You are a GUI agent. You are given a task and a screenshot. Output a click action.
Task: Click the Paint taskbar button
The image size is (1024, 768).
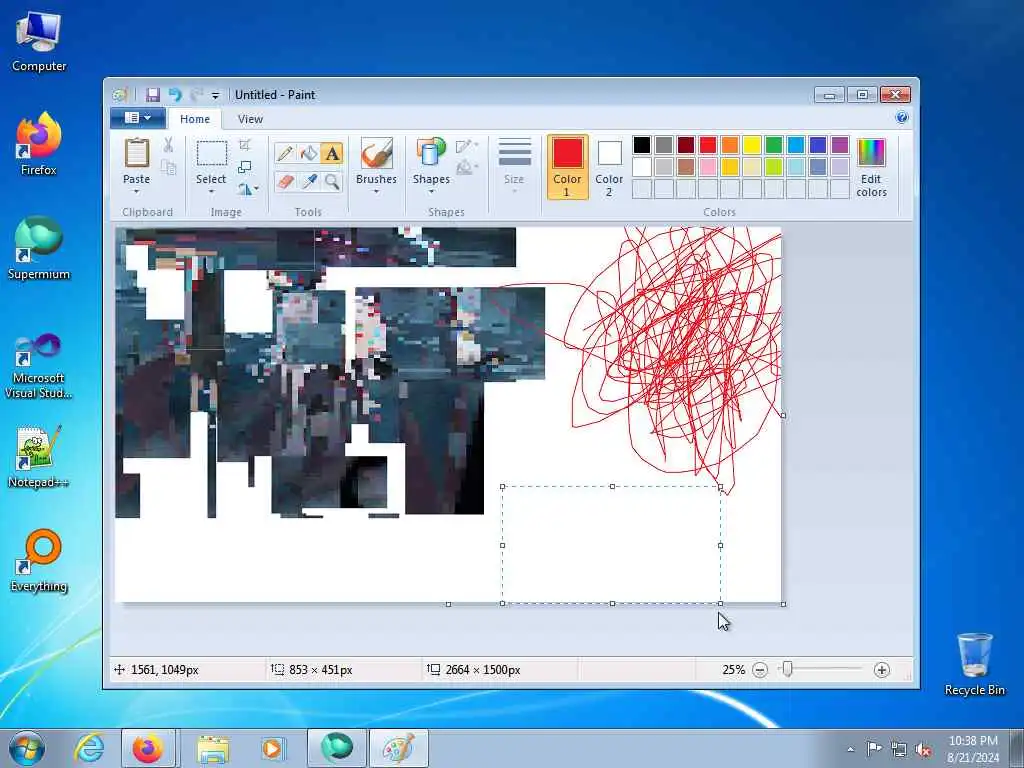399,748
